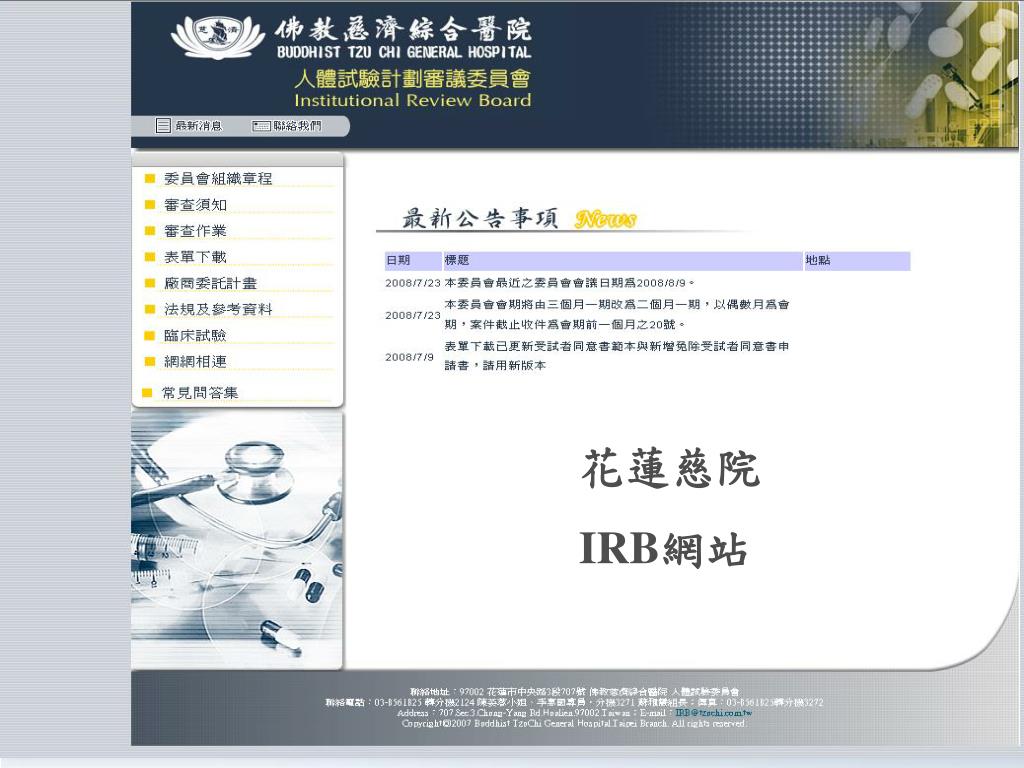Image resolution: width=1024 pixels, height=768 pixels.
Task: Select 廠商委託計畫 in the sidebar
Action: (210, 283)
